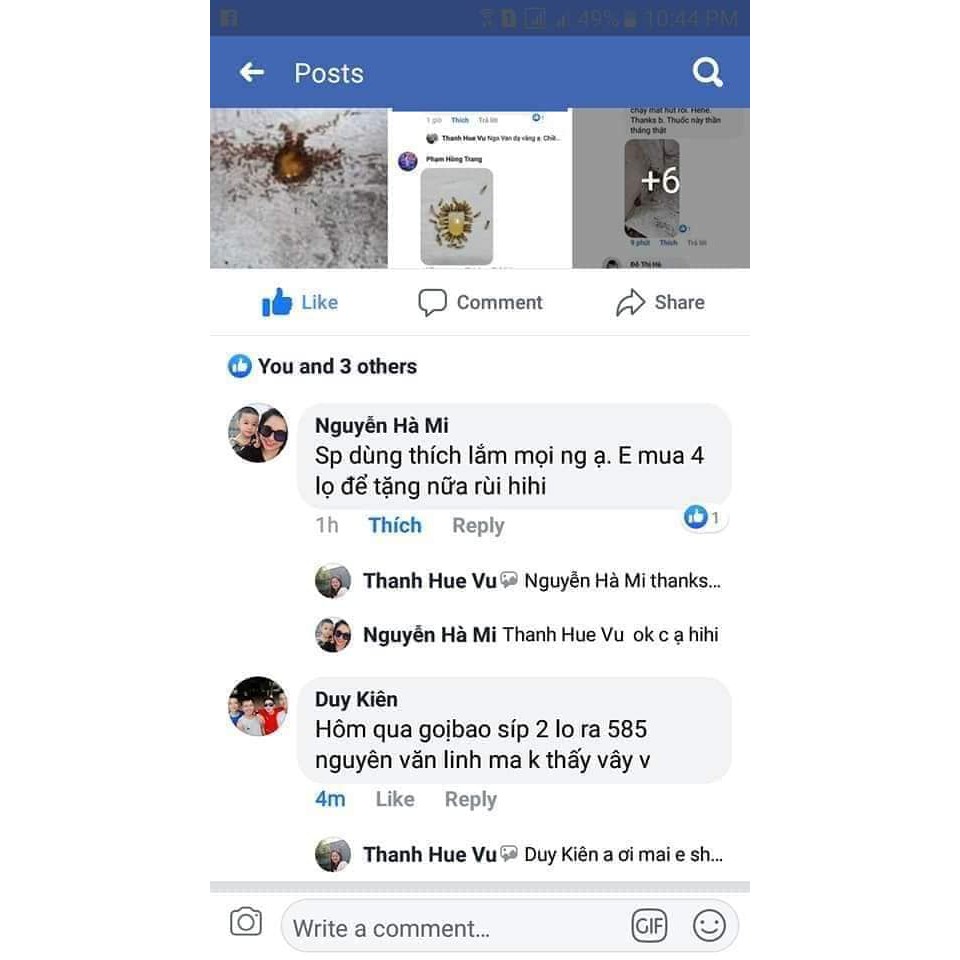The height and width of the screenshot is (960, 960).
Task: Open the GIF picker in comment box
Action: pyautogui.click(x=649, y=925)
